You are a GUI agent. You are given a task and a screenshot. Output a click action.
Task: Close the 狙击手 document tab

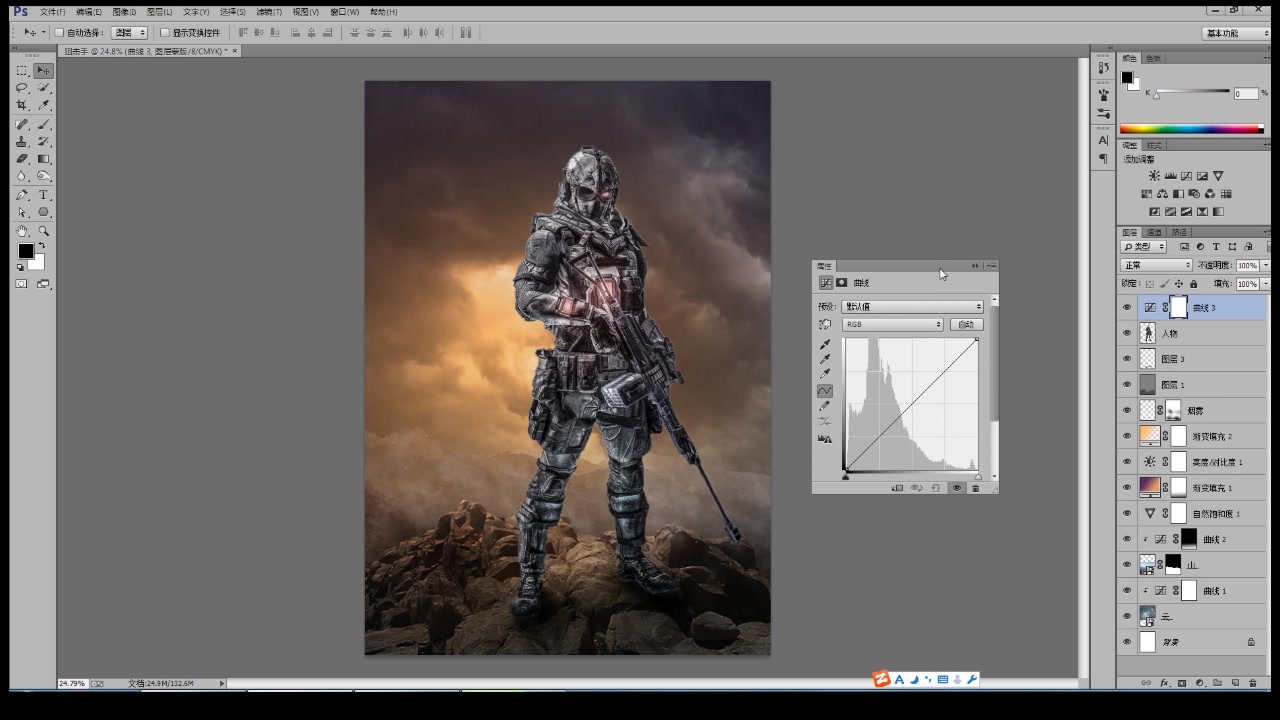click(x=235, y=50)
